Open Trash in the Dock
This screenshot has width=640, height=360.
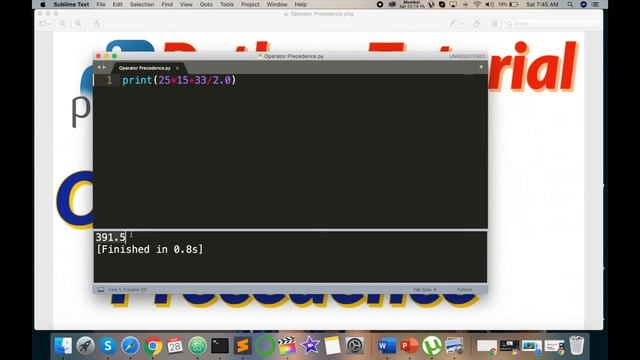click(576, 346)
